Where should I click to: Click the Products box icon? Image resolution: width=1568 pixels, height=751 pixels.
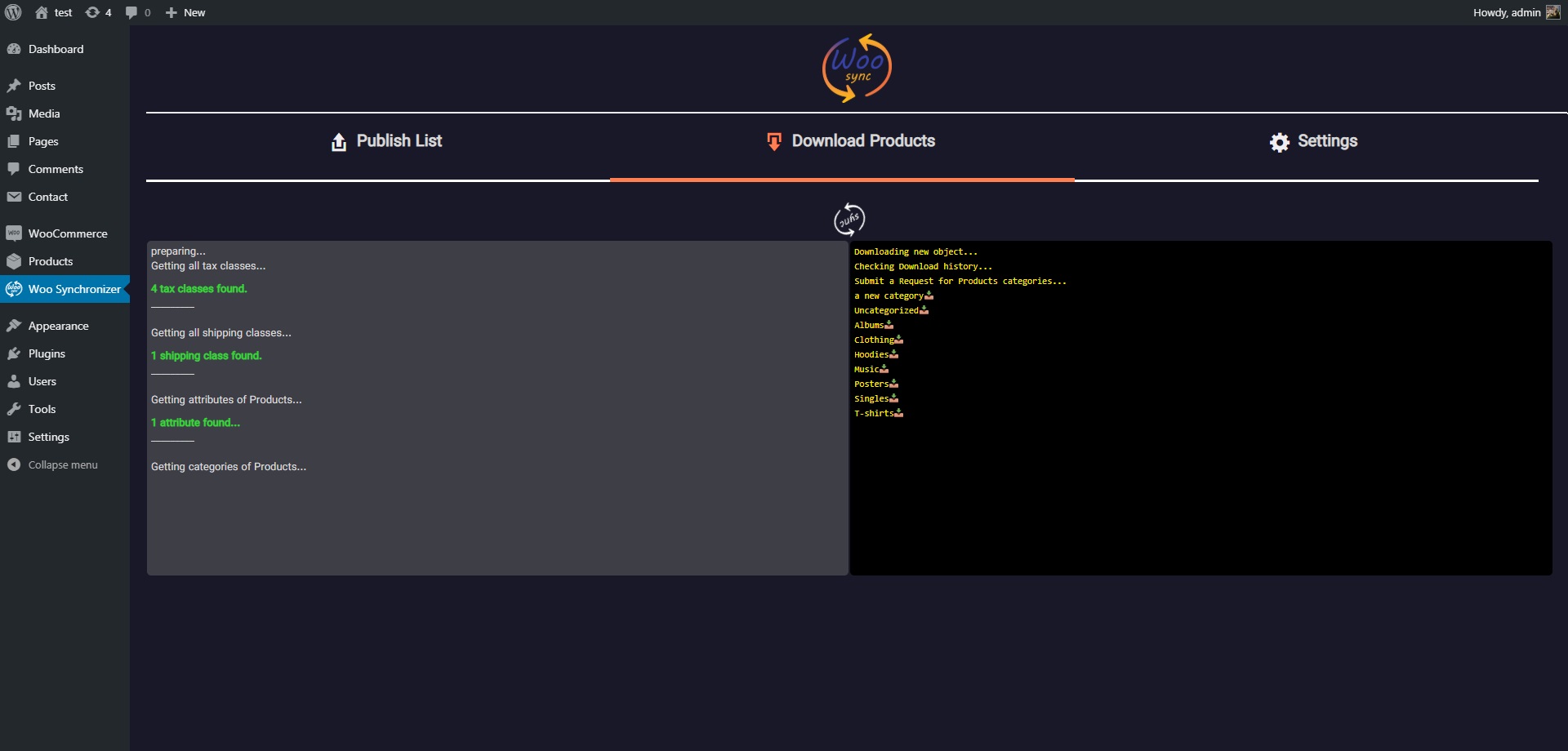[x=14, y=261]
